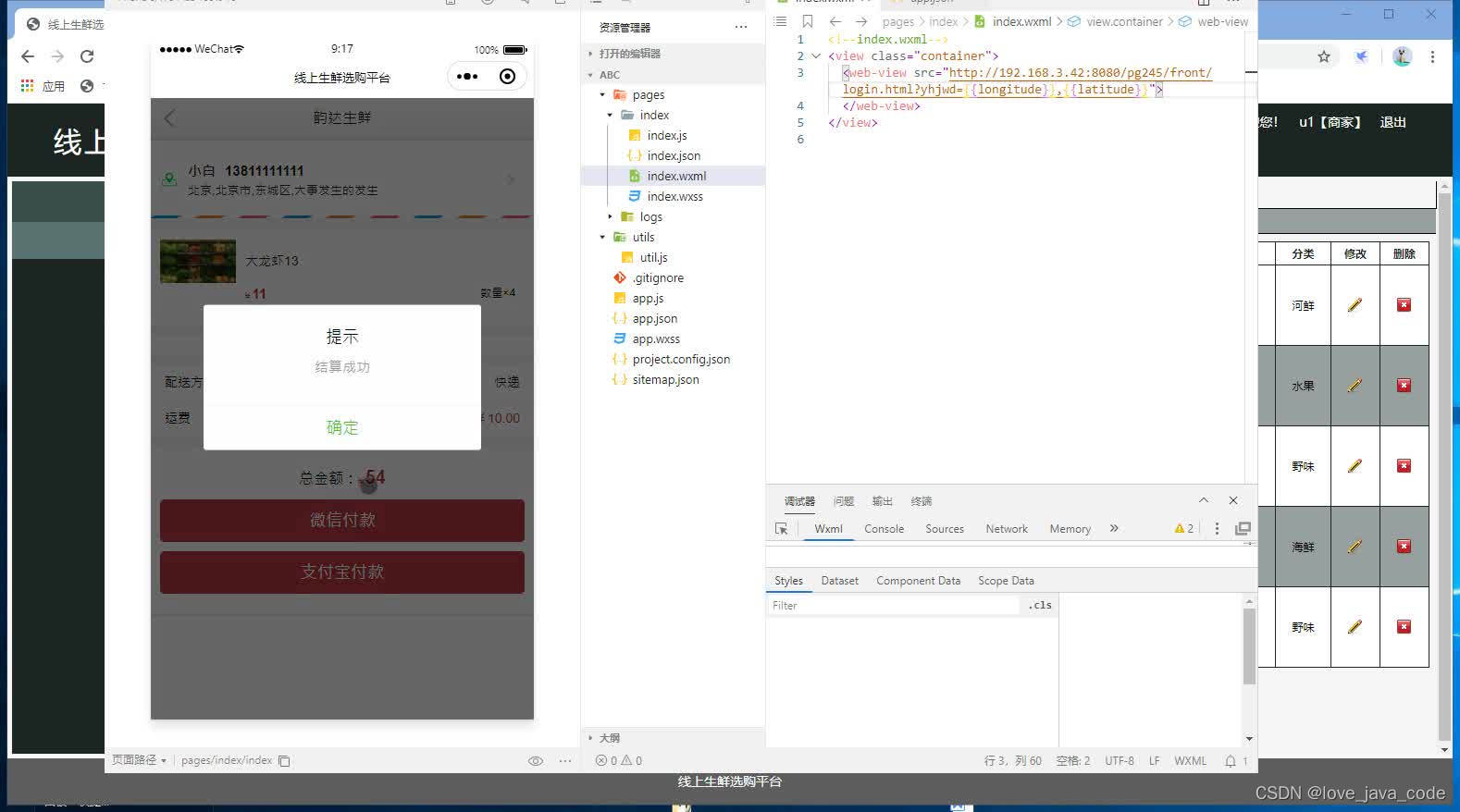This screenshot has height=812, width=1460.
Task: Tap the mini program close circle button
Action: [x=507, y=77]
